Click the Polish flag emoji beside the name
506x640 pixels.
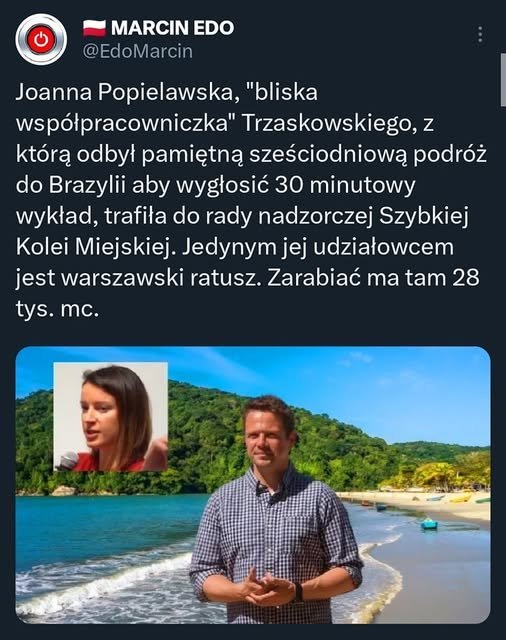tap(94, 28)
